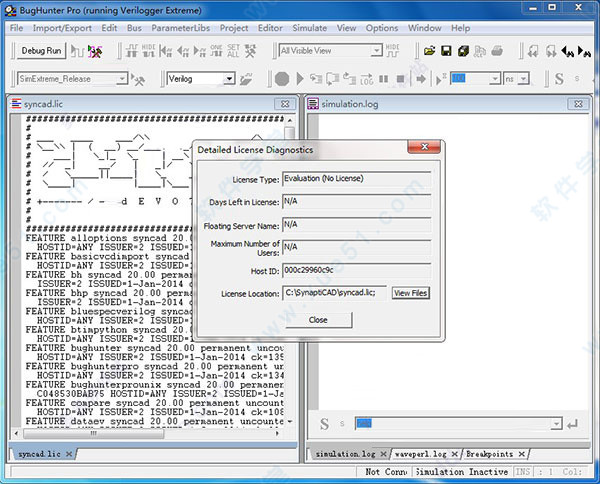
Task: Click the License Type field
Action: 357,179
